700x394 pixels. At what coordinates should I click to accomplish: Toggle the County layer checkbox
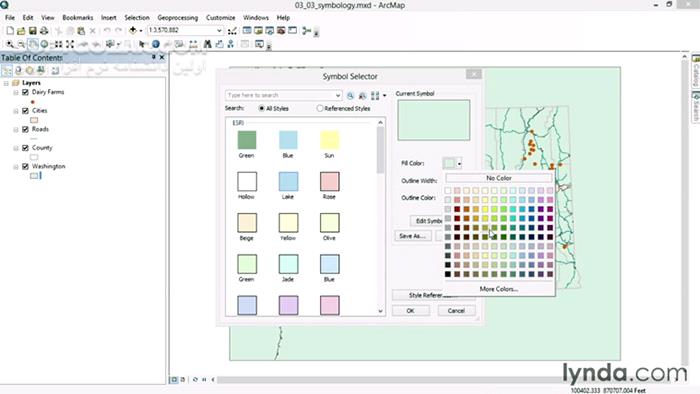25,148
